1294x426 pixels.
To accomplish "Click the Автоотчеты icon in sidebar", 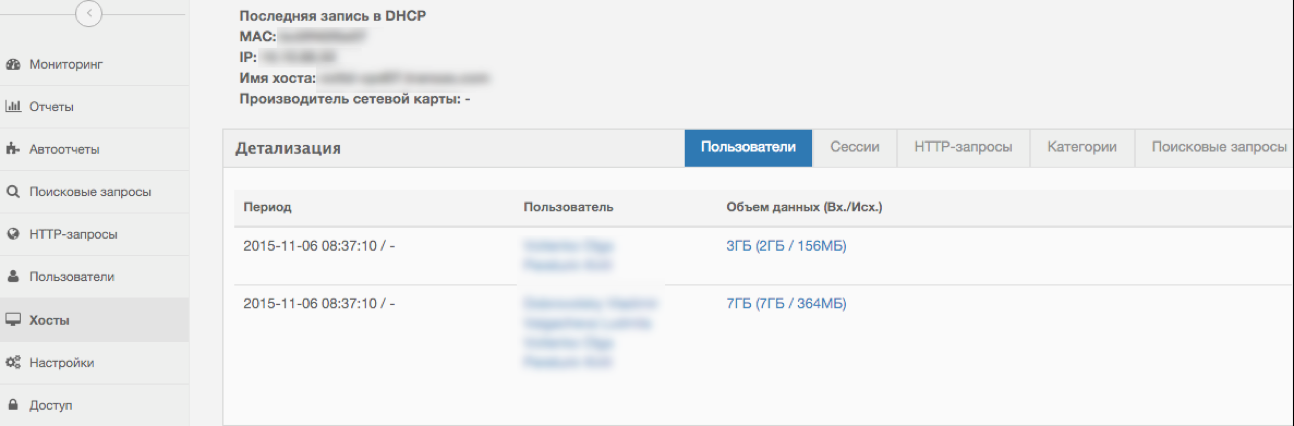I will (x=14, y=150).
